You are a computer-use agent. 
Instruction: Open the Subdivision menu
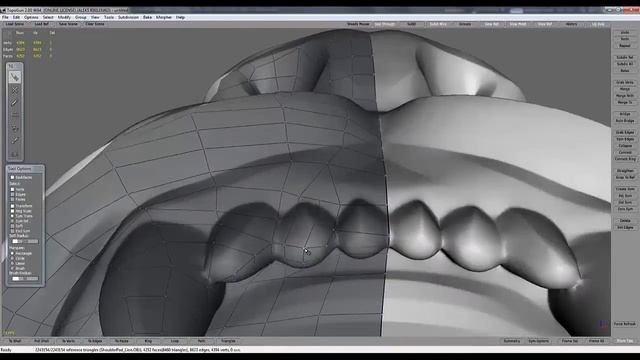pos(129,18)
